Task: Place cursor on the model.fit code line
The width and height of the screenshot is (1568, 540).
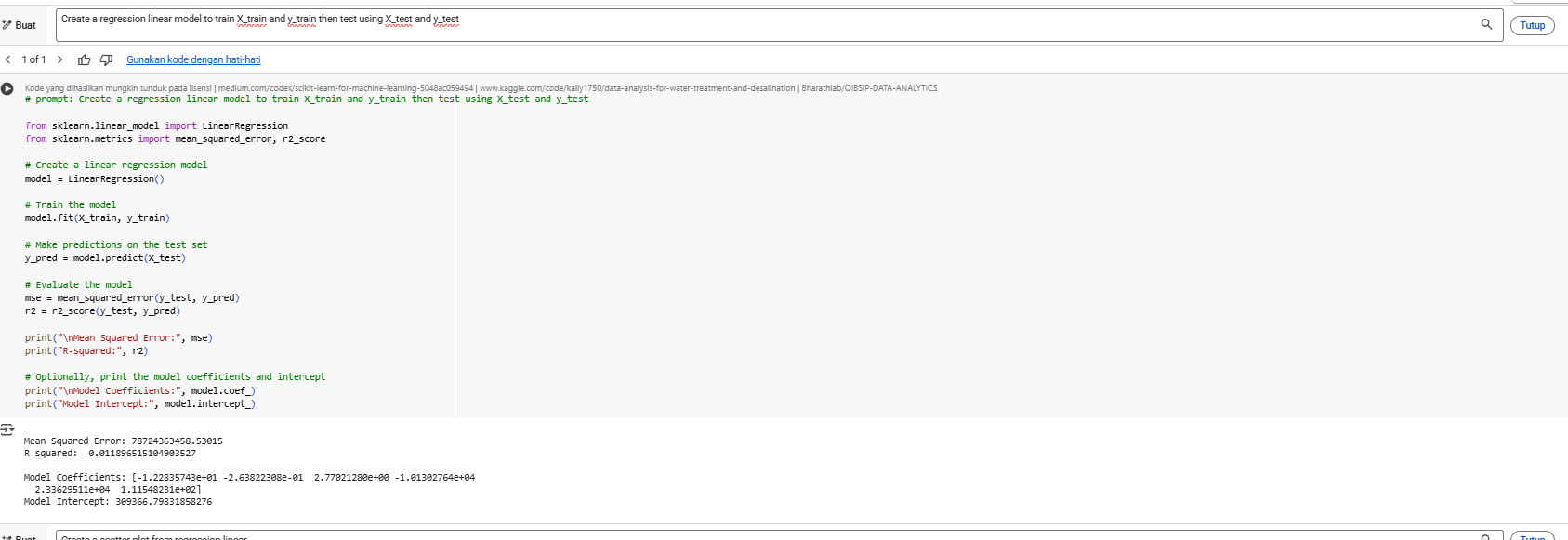Action: (x=98, y=218)
